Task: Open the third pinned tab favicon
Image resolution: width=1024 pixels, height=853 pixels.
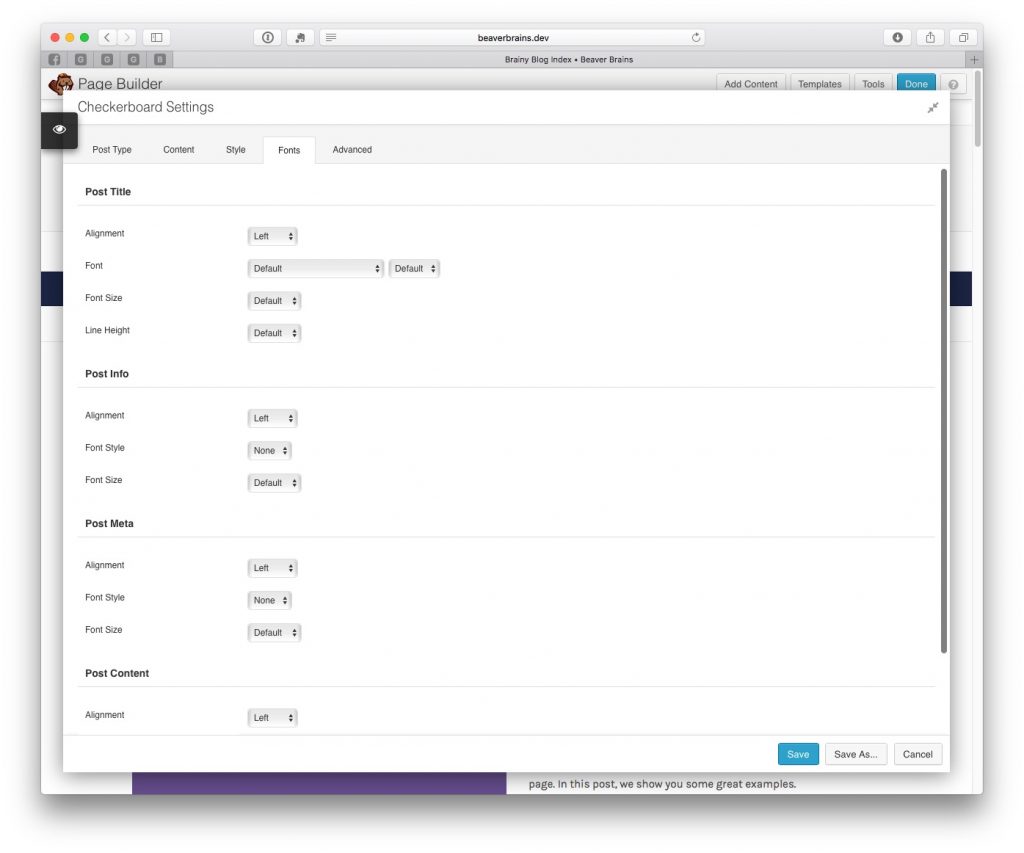Action: click(107, 59)
